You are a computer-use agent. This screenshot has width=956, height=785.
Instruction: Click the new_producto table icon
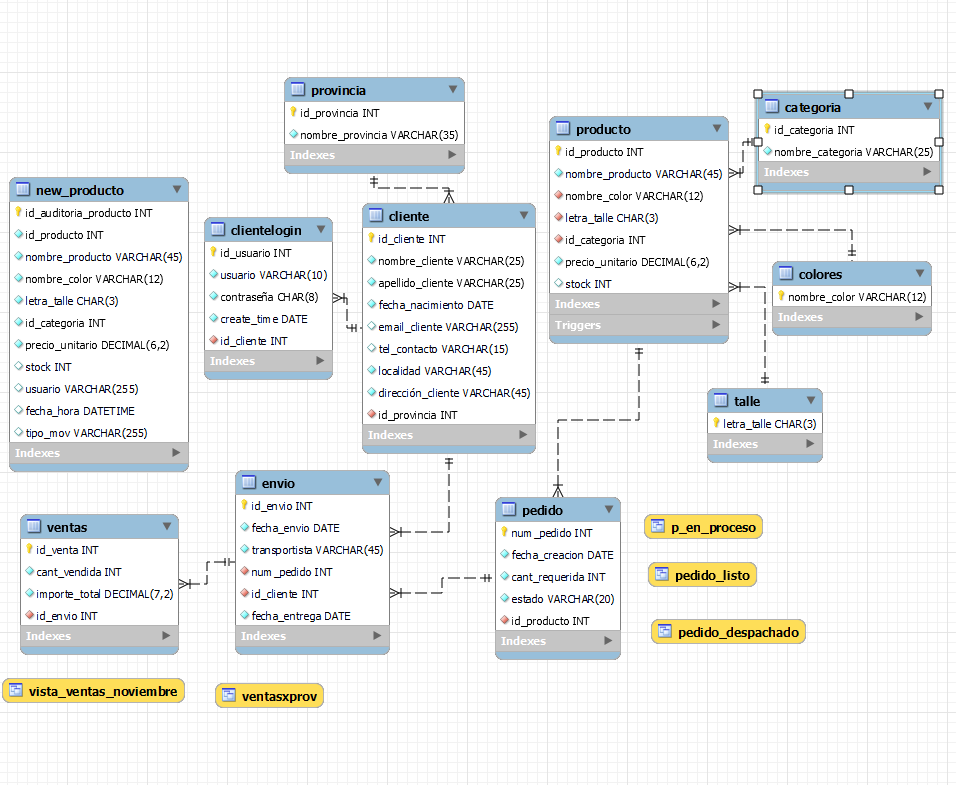[23, 190]
